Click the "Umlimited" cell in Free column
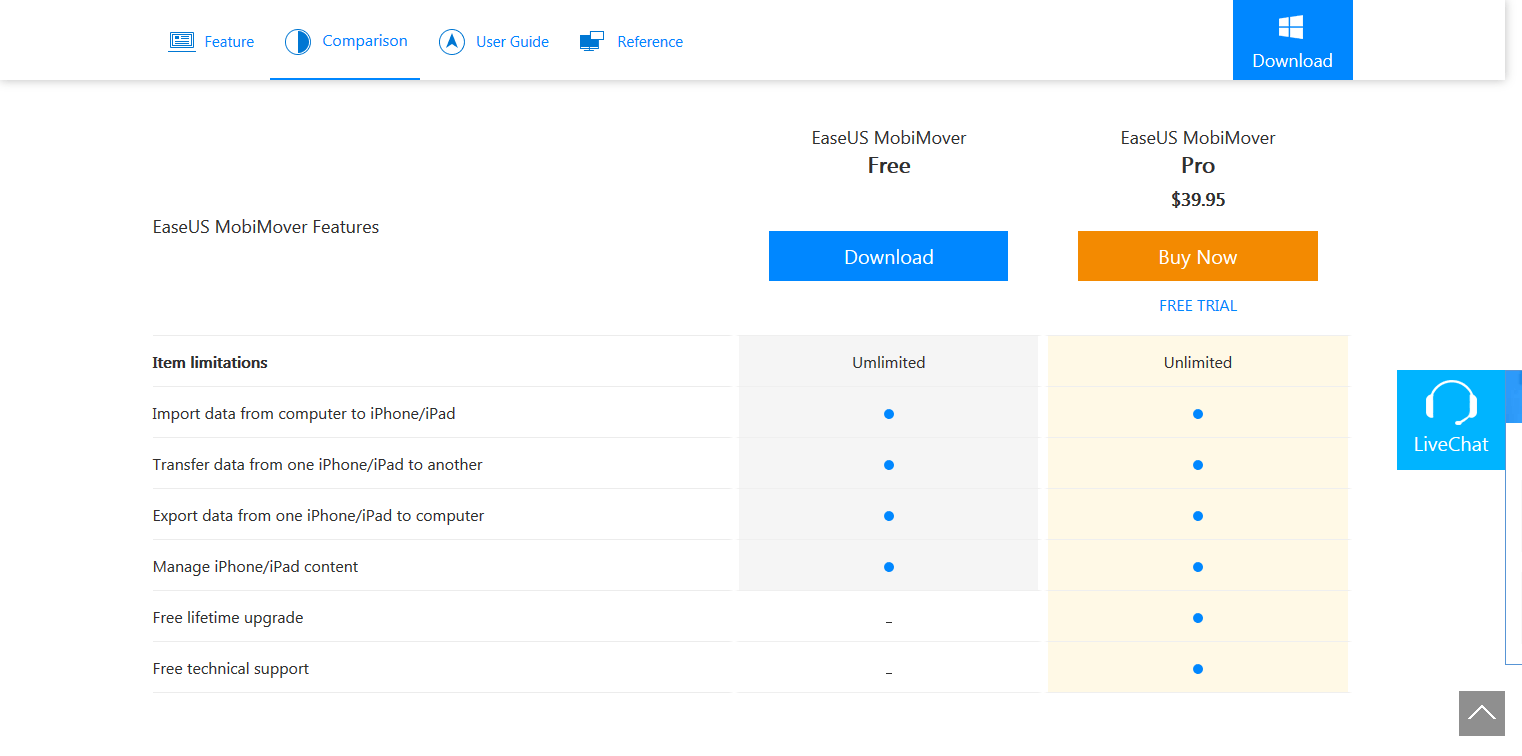The width and height of the screenshot is (1522, 756). click(889, 362)
